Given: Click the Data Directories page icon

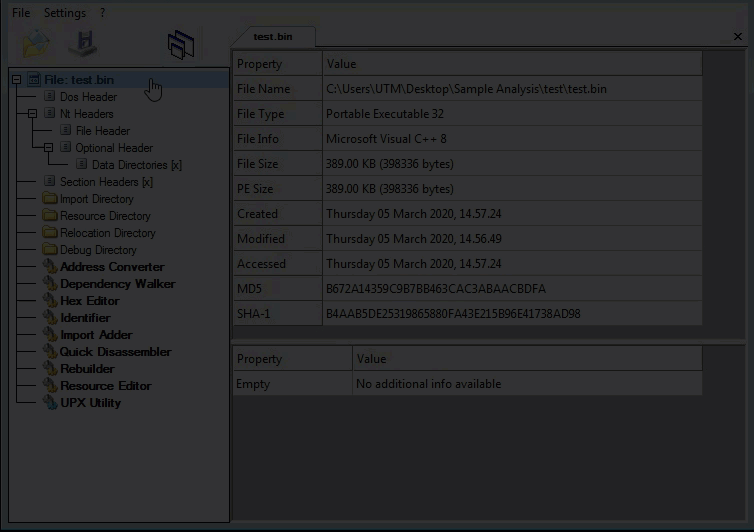Looking at the screenshot, I should pos(81,165).
